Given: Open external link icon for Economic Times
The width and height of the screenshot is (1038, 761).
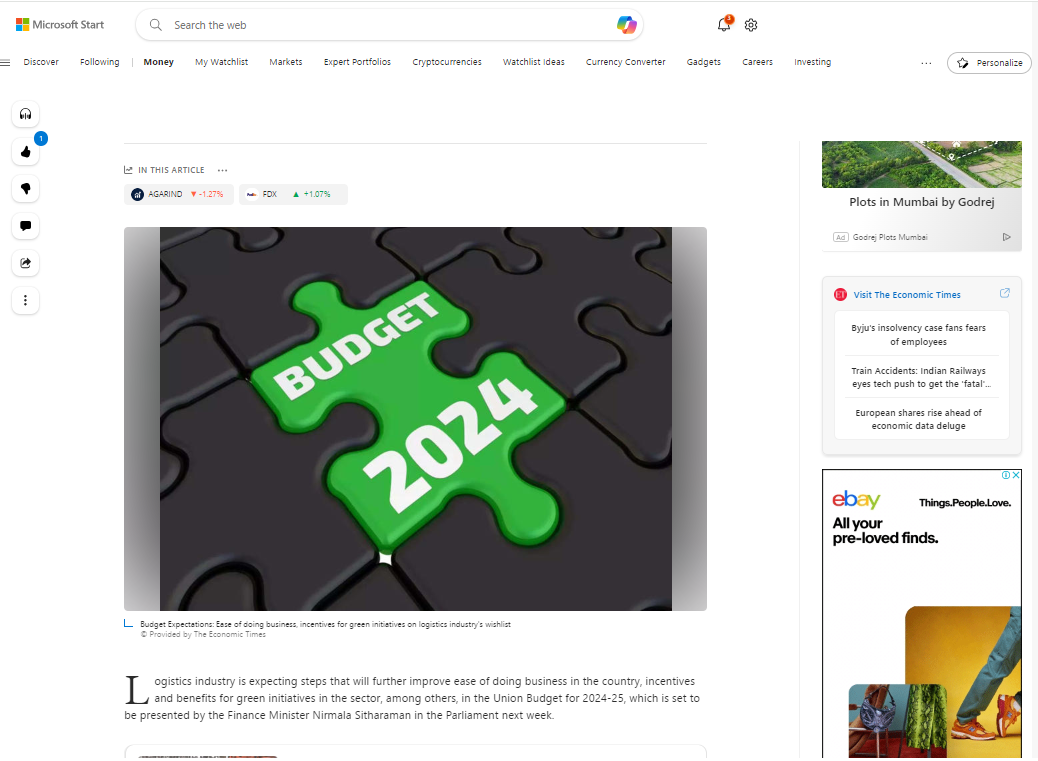Looking at the screenshot, I should tap(1004, 293).
